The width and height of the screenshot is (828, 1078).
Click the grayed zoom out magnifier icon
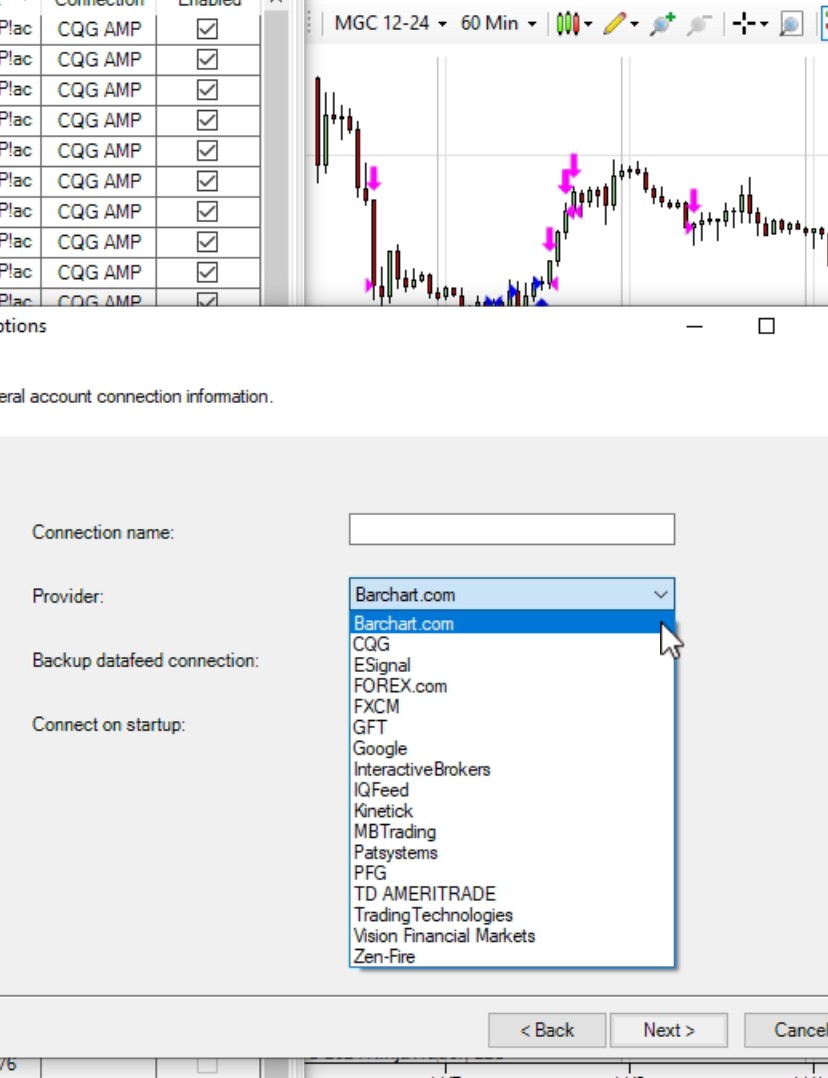coord(699,23)
